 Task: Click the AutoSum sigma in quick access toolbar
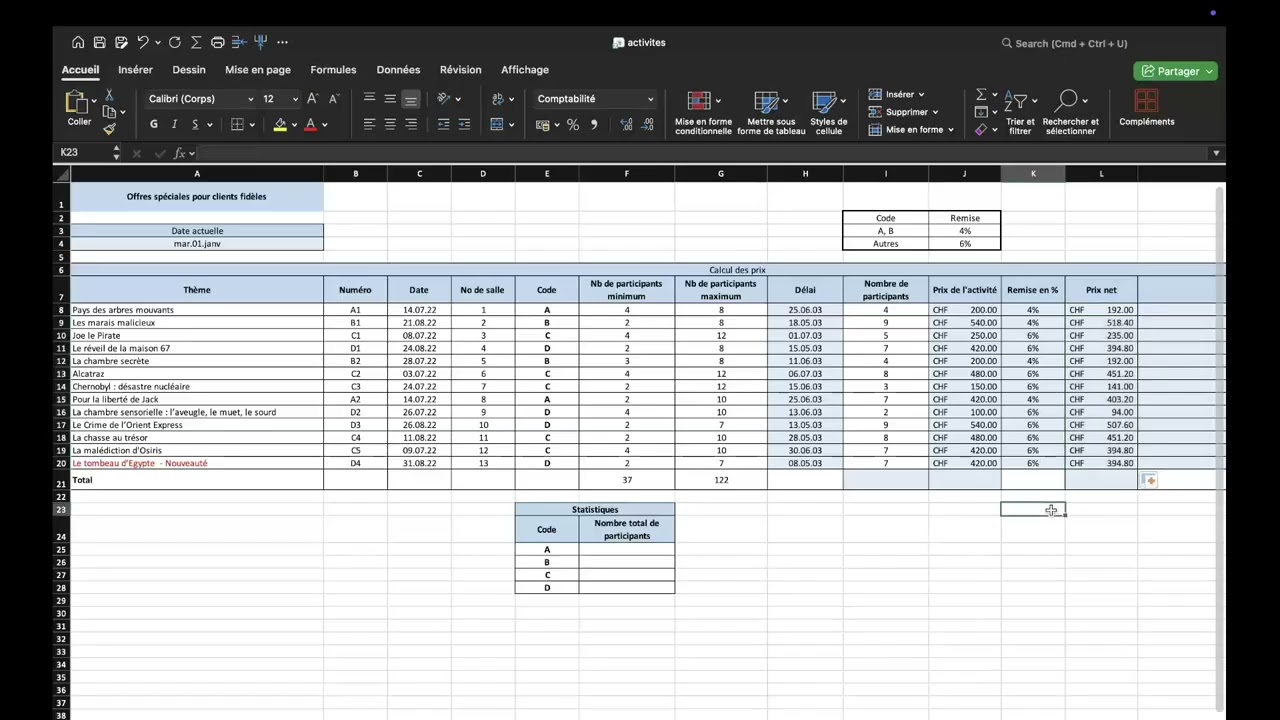point(196,42)
